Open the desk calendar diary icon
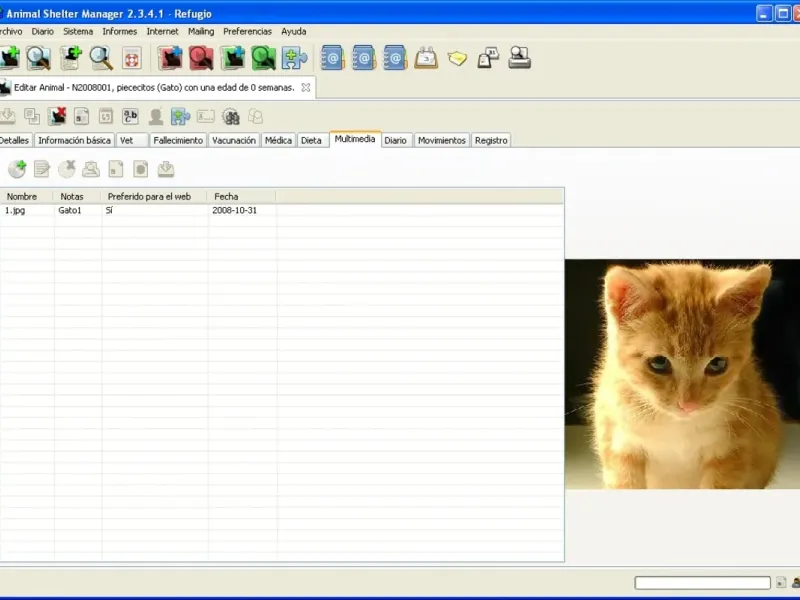This screenshot has width=800, height=600. coord(426,58)
